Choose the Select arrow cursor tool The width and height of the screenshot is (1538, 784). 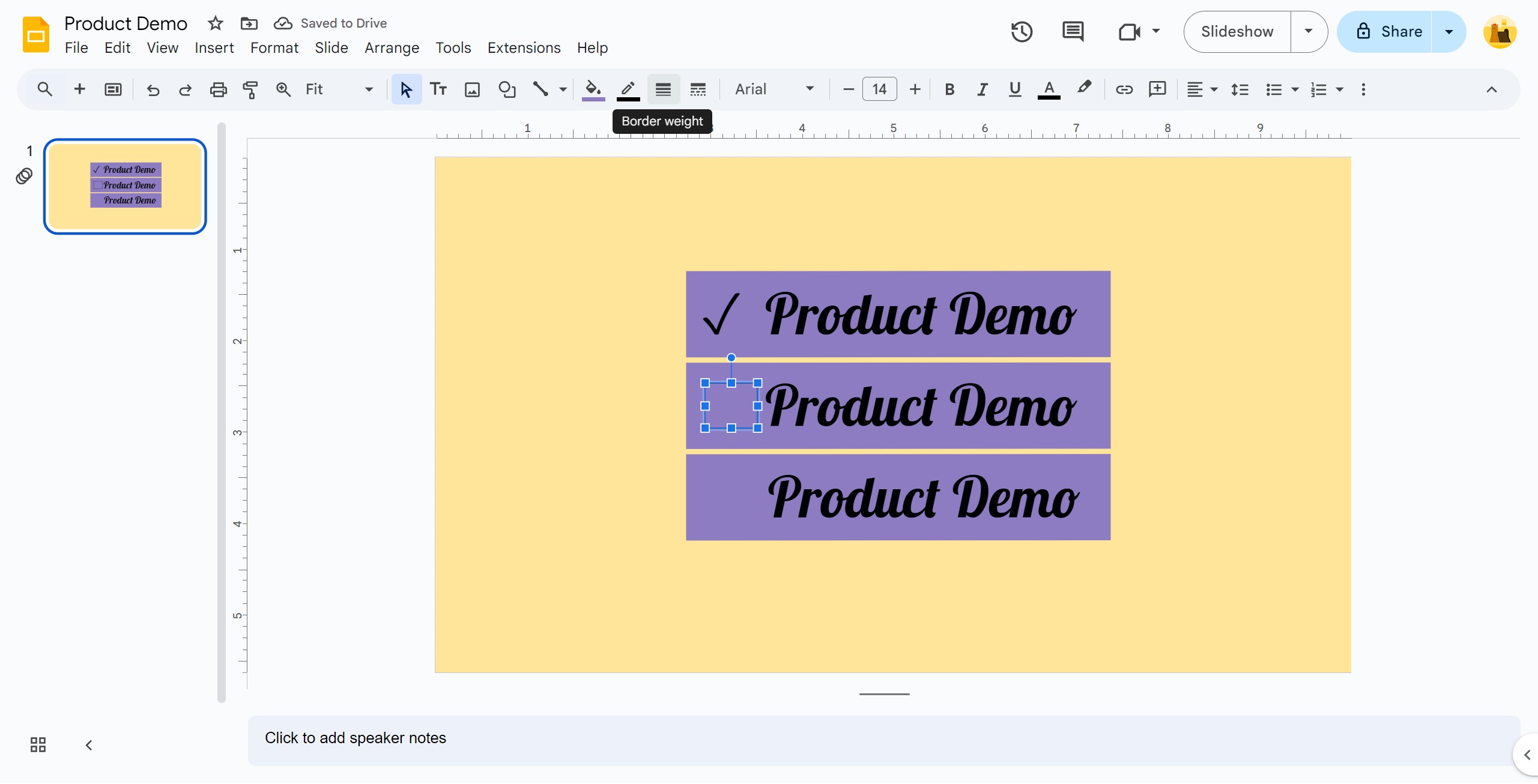406,89
